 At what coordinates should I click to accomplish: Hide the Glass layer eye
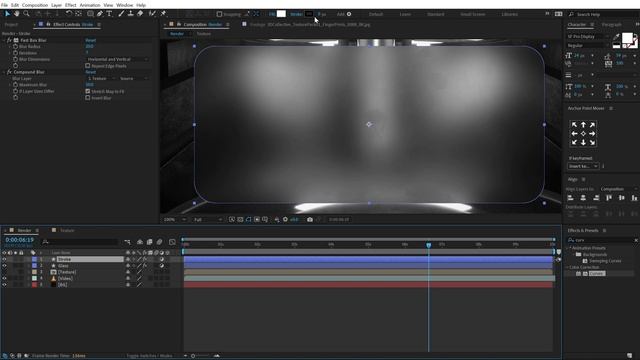tap(4, 266)
